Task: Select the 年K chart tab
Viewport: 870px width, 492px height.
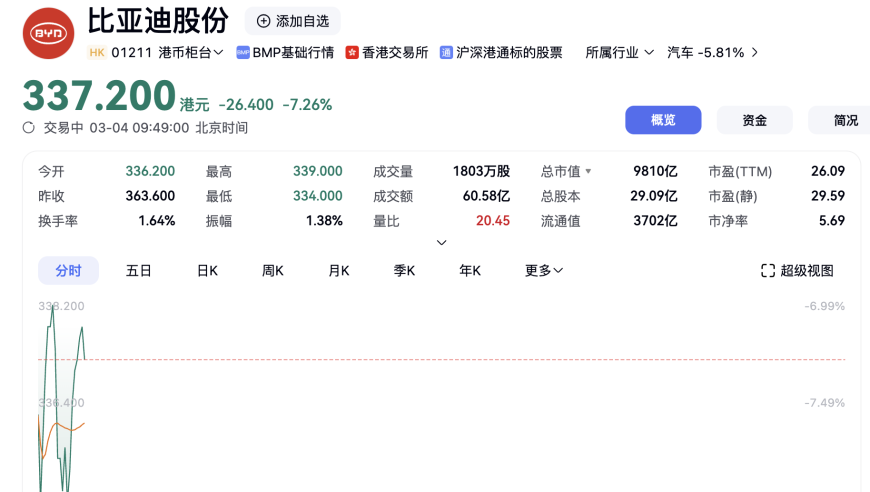Action: point(470,271)
